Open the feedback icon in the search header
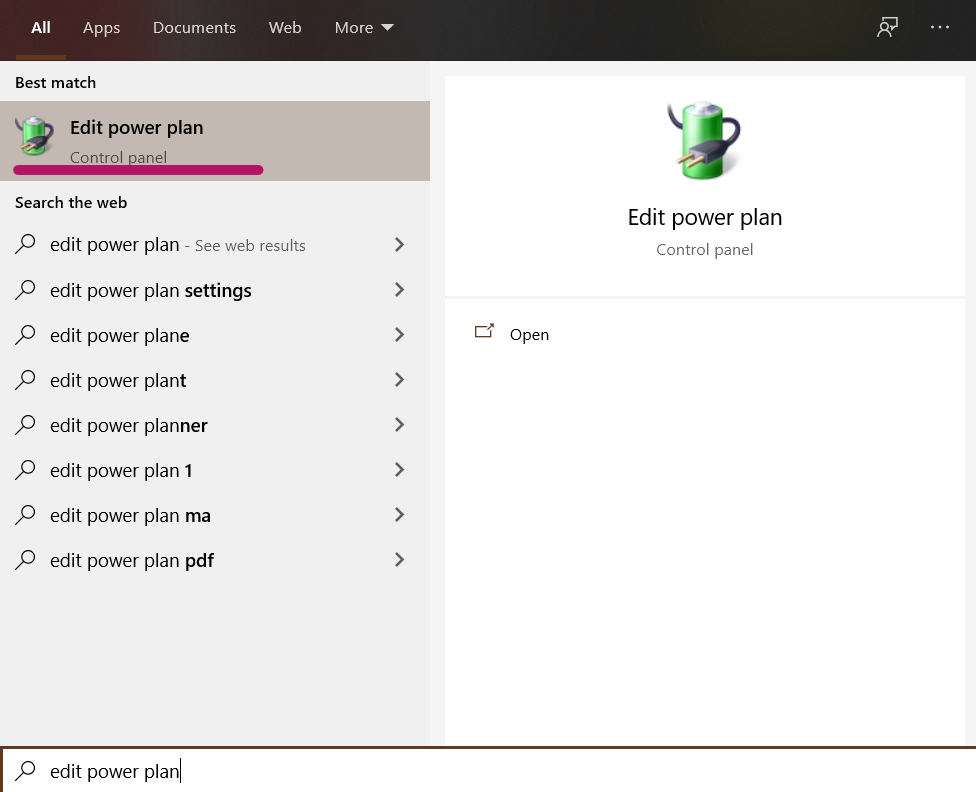 pos(888,27)
